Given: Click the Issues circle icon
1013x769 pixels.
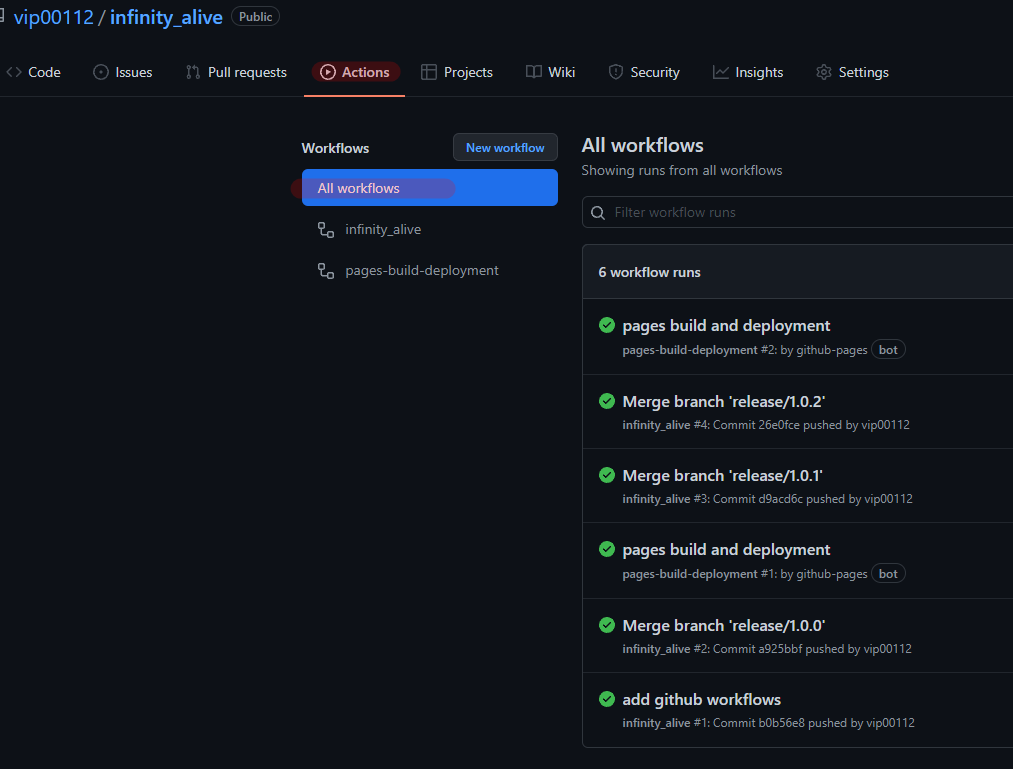Looking at the screenshot, I should click(101, 72).
